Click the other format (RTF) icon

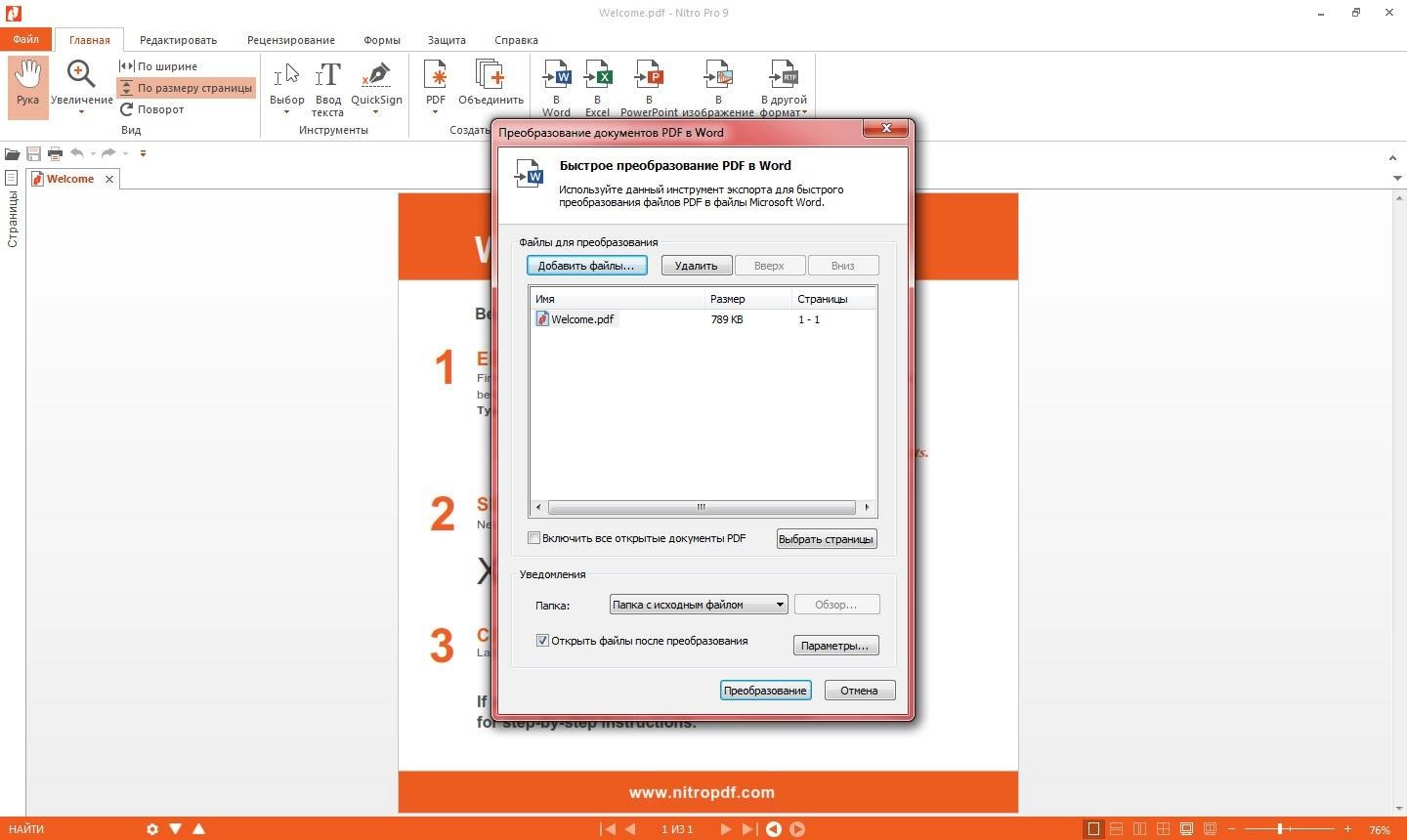click(x=784, y=75)
